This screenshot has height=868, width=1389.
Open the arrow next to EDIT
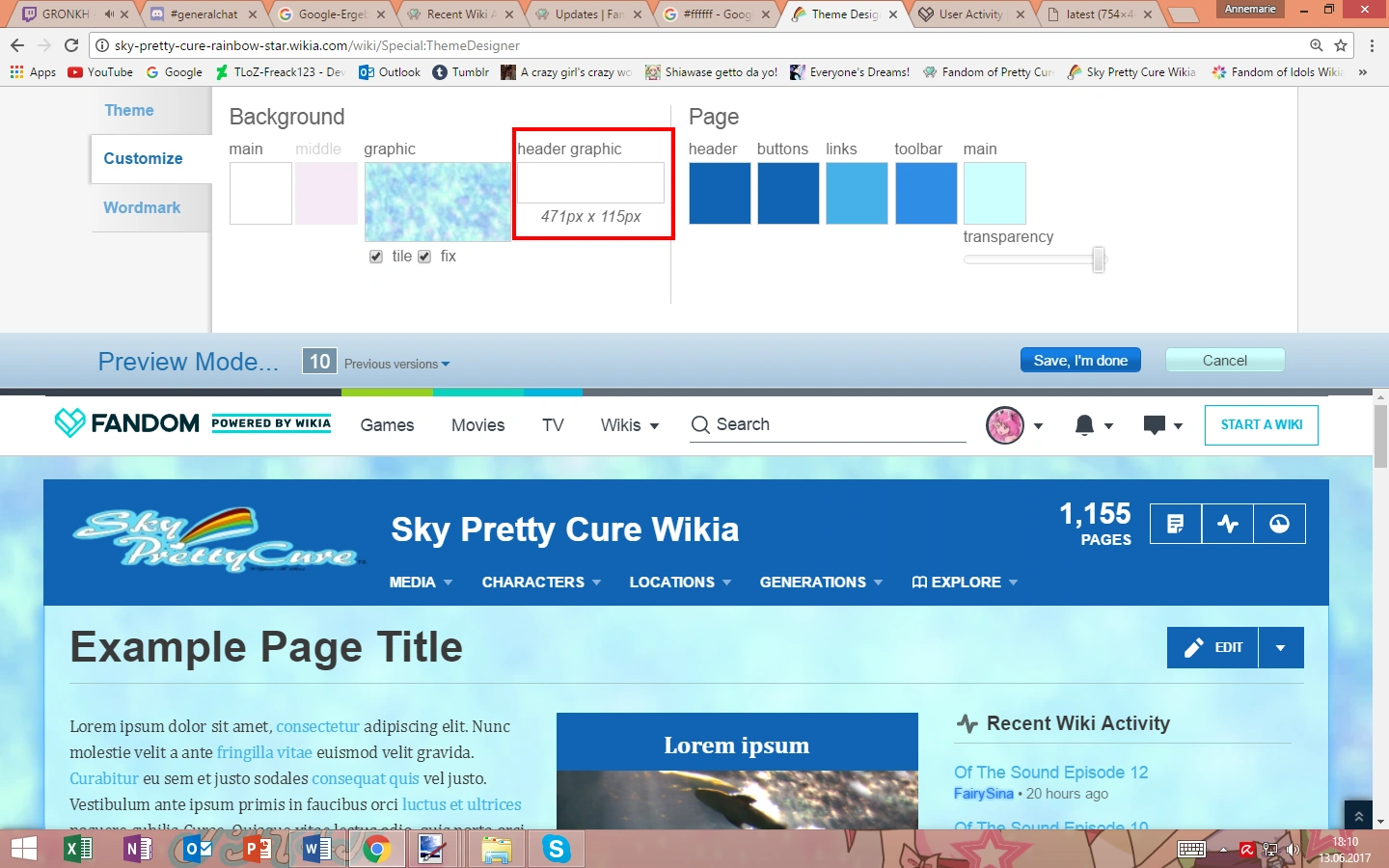point(1280,648)
